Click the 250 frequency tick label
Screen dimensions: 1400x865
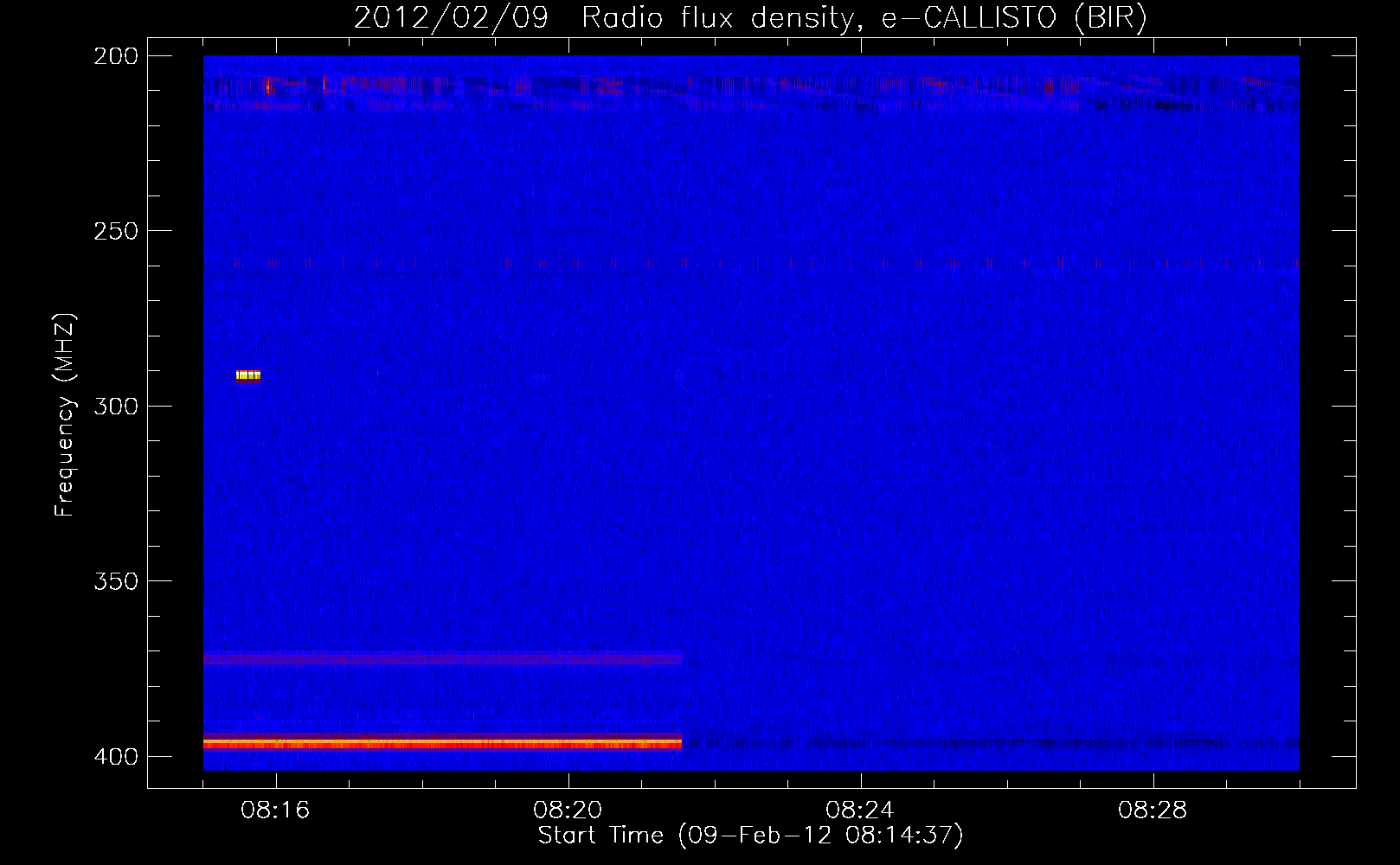[x=116, y=231]
